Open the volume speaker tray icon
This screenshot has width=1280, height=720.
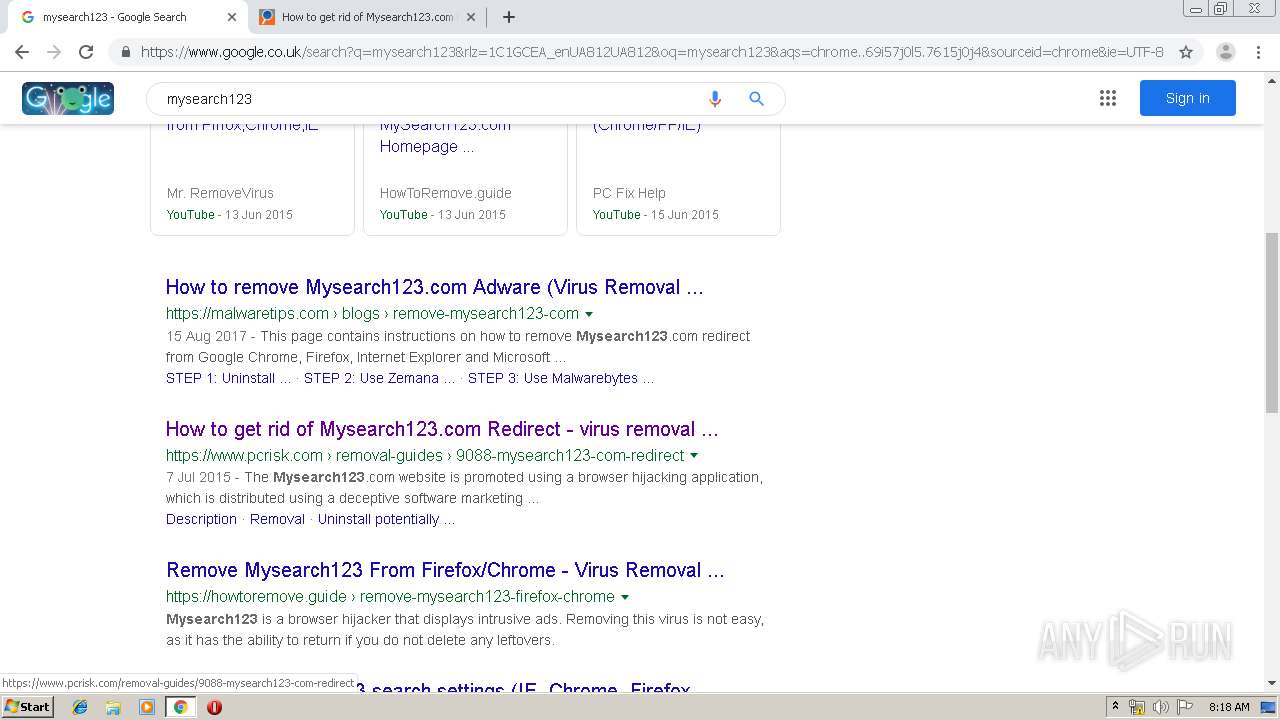(x=1160, y=707)
